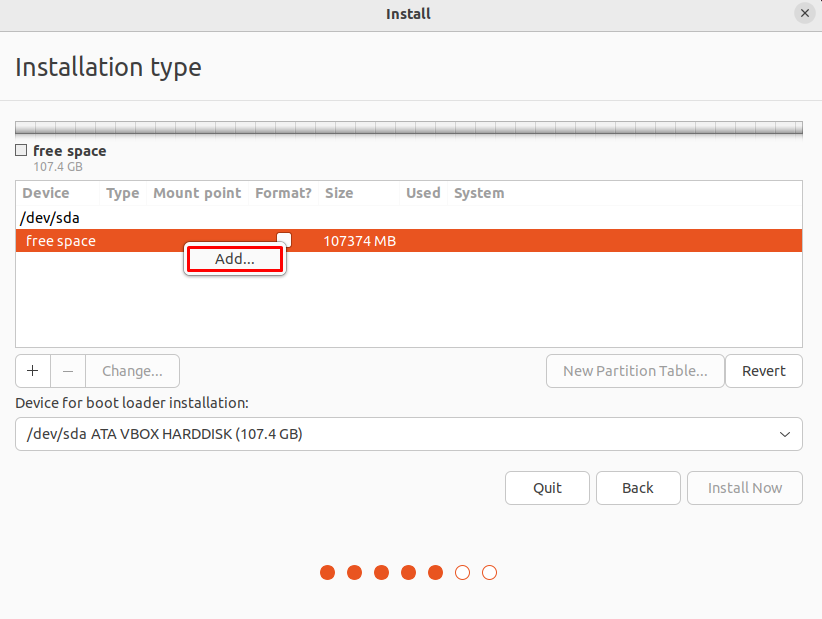Click the free space legend swatch
This screenshot has height=619, width=822.
[21, 151]
